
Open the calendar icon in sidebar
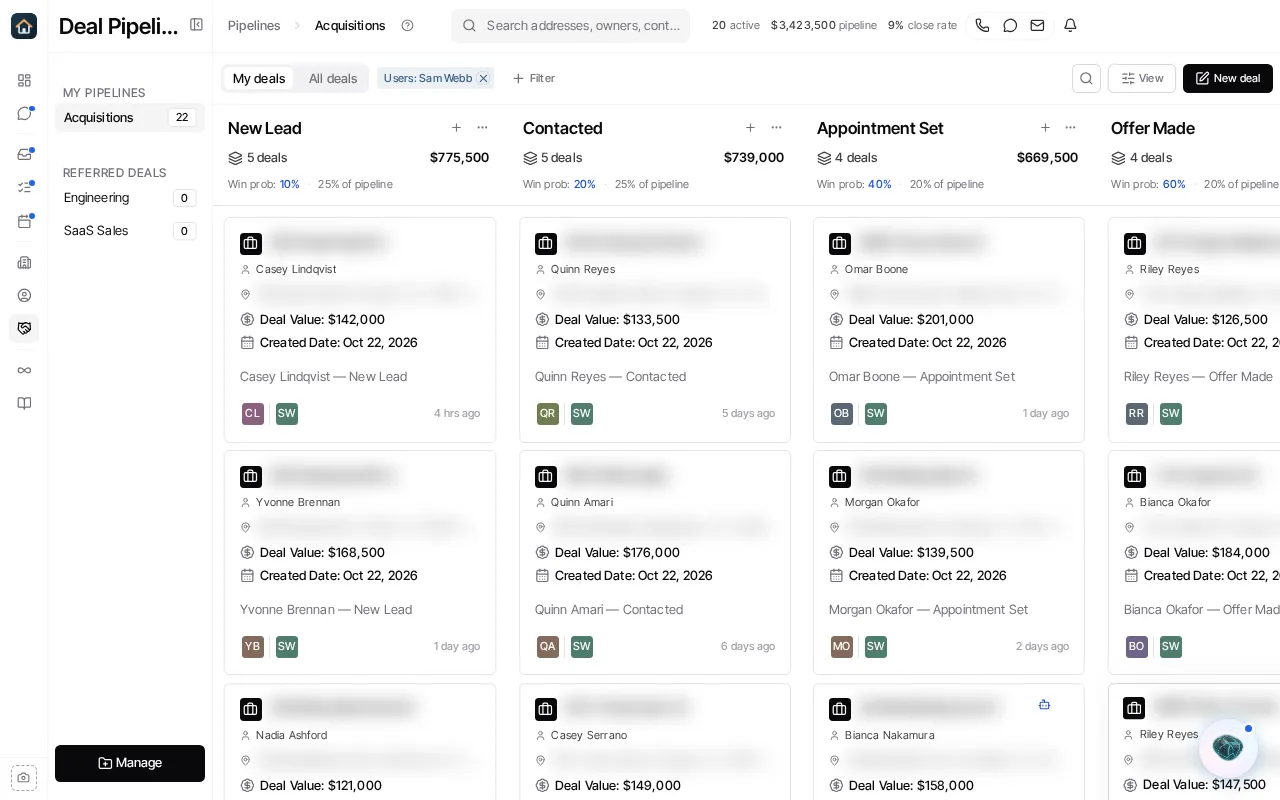(24, 221)
